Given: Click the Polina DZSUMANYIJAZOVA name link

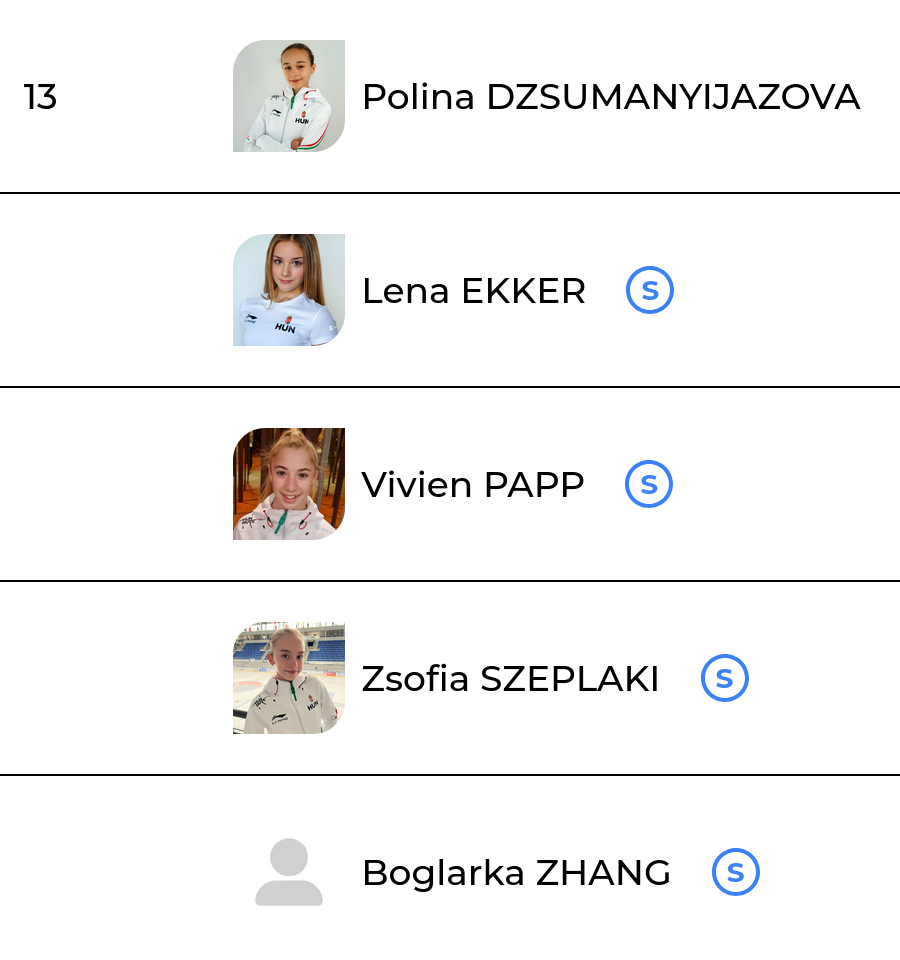Looking at the screenshot, I should 610,97.
